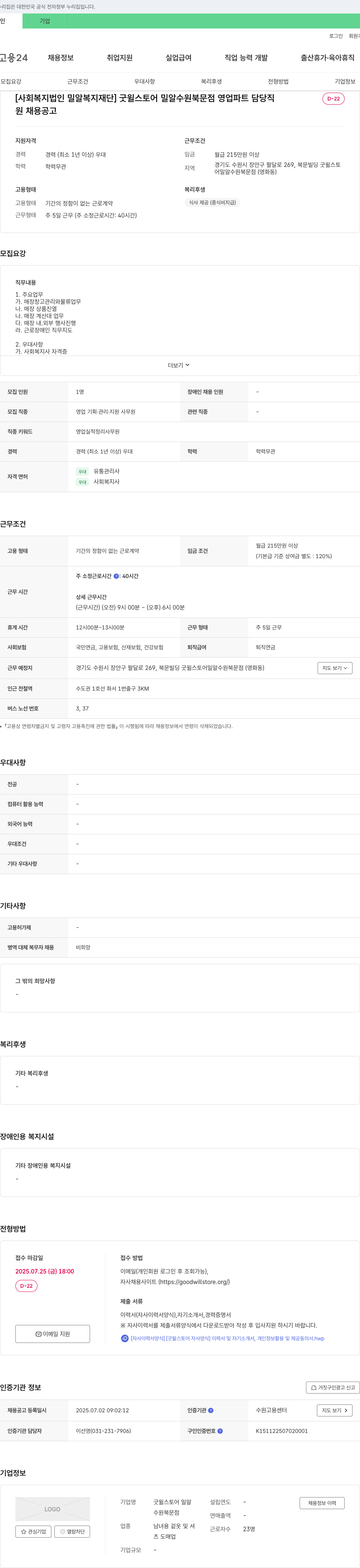Click the 12시00분~13시00분 break time text

[100, 628]
